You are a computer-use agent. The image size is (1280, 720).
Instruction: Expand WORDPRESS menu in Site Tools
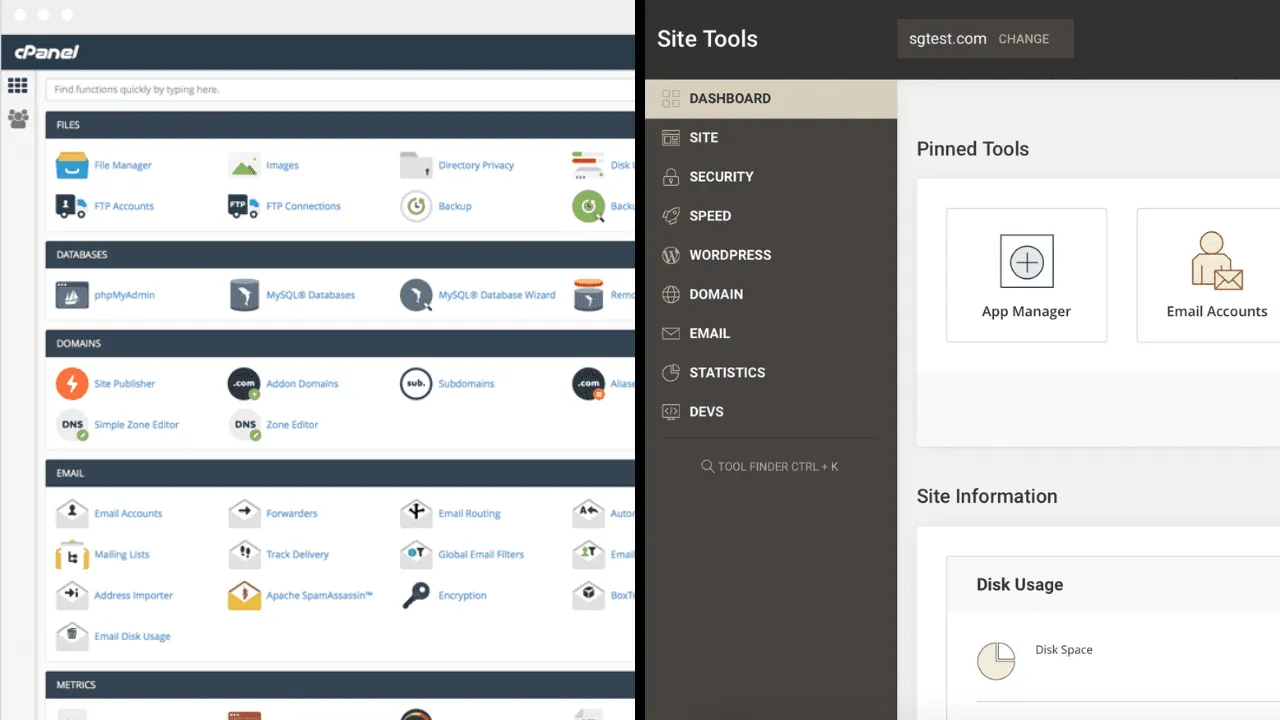(771, 255)
